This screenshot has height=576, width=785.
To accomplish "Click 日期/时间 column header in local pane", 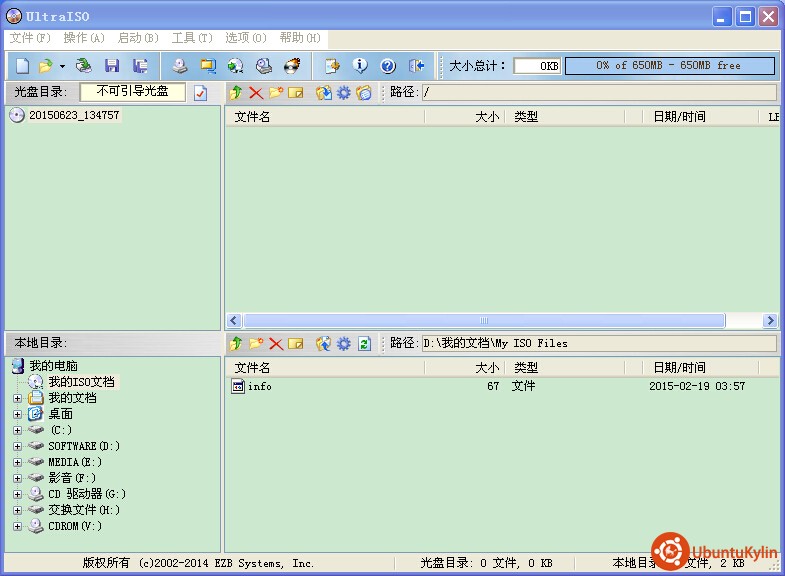I will [700, 368].
